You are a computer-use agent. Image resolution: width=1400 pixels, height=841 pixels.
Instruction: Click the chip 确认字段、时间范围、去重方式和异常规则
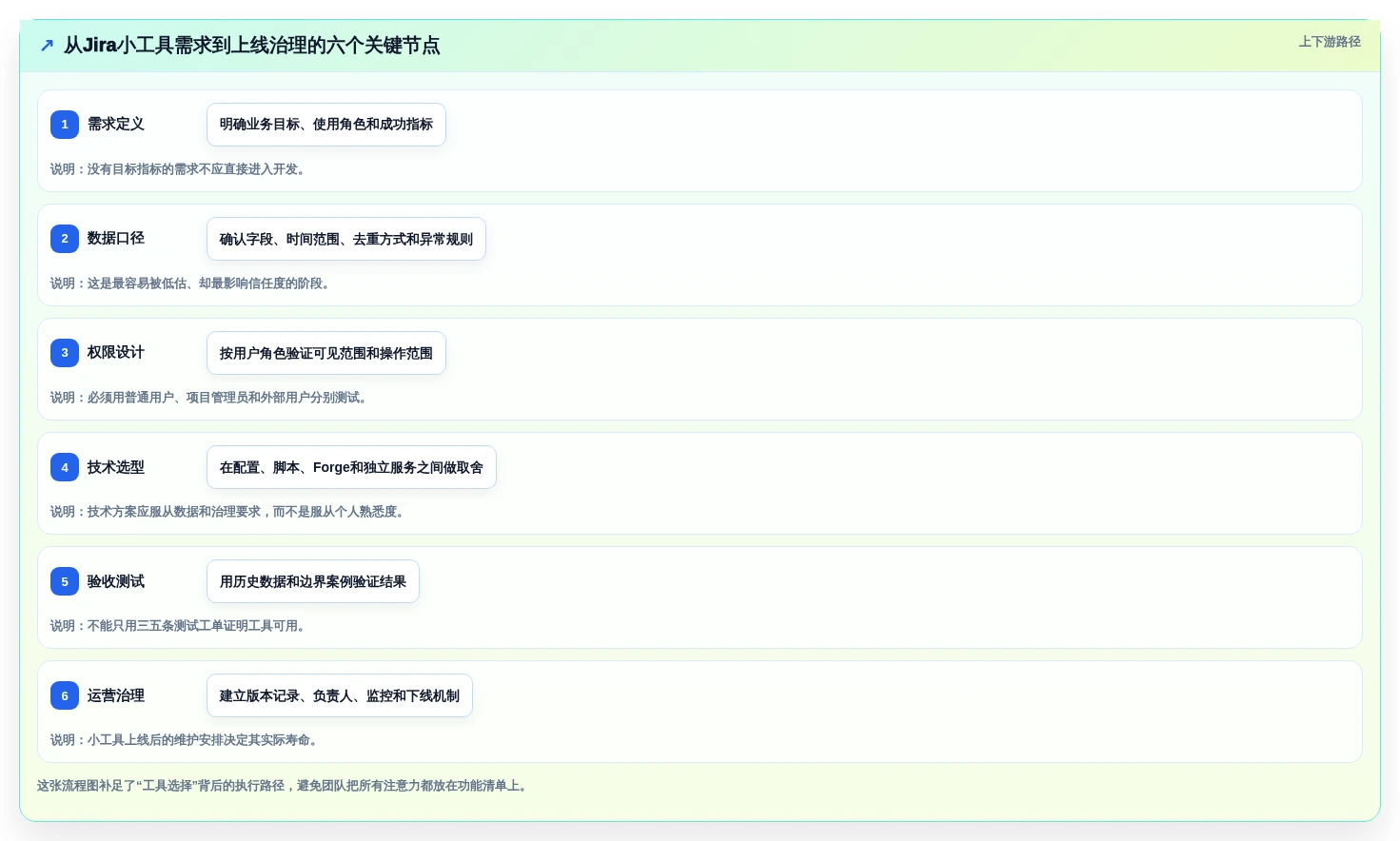coord(346,239)
